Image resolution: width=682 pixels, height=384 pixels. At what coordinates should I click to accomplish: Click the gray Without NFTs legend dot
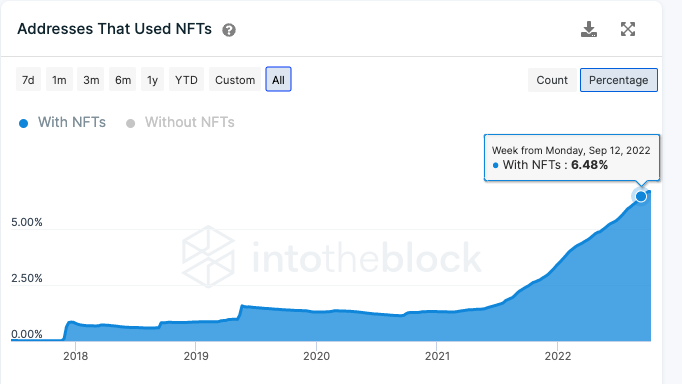[130, 124]
